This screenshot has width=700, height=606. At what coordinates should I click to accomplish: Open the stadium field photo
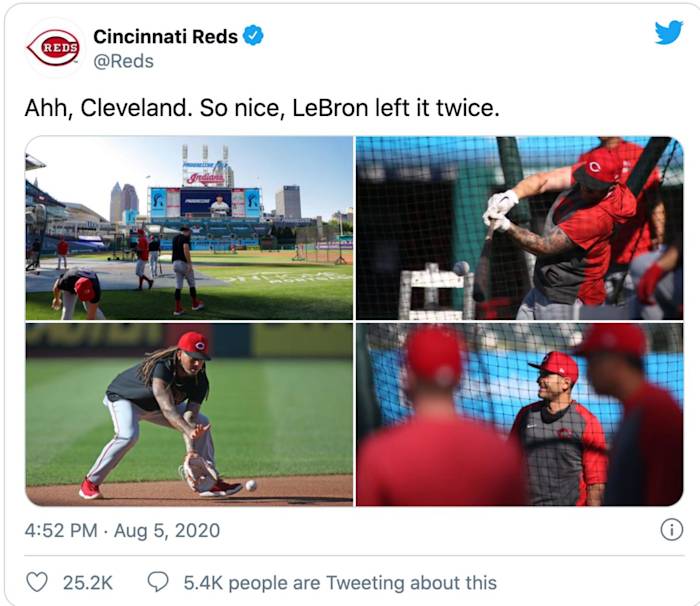tap(189, 228)
